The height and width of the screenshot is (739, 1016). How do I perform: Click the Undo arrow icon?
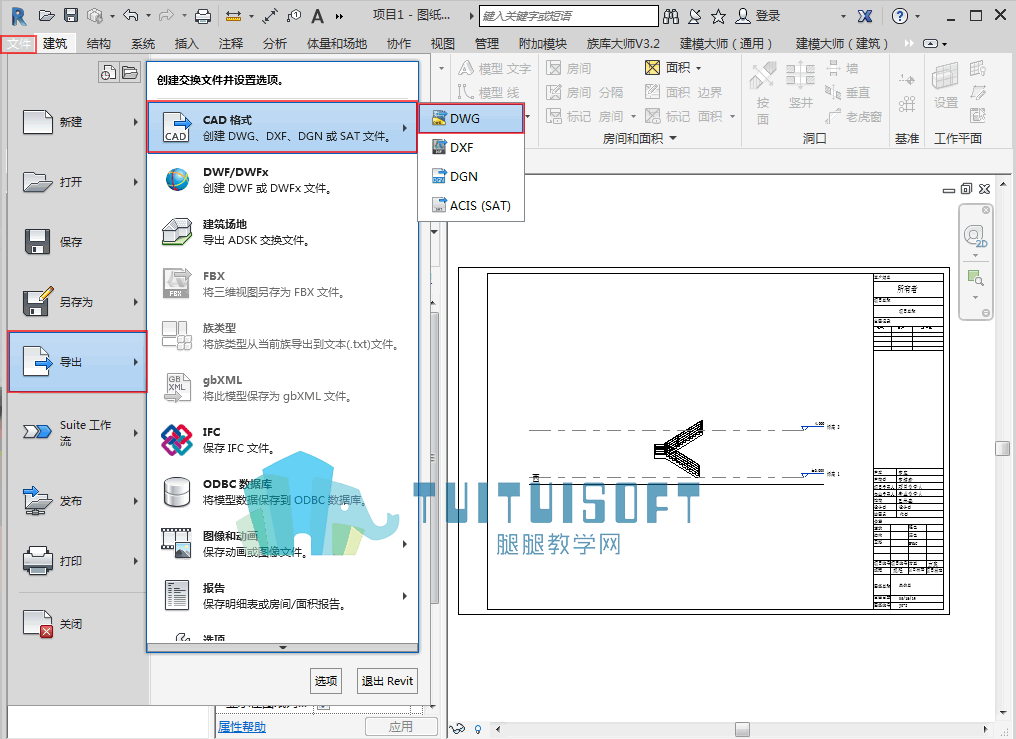click(130, 16)
